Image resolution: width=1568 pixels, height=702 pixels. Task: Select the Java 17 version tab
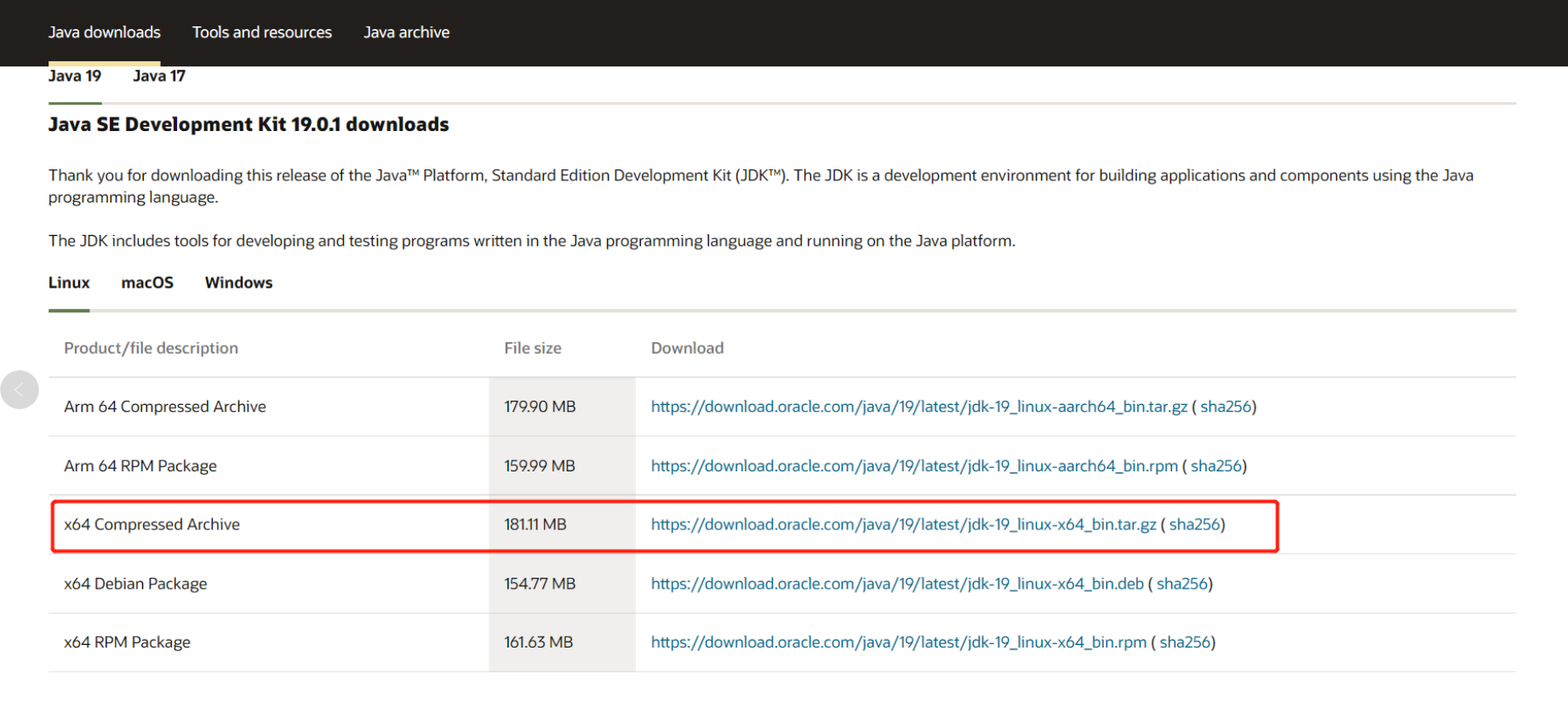coord(159,76)
